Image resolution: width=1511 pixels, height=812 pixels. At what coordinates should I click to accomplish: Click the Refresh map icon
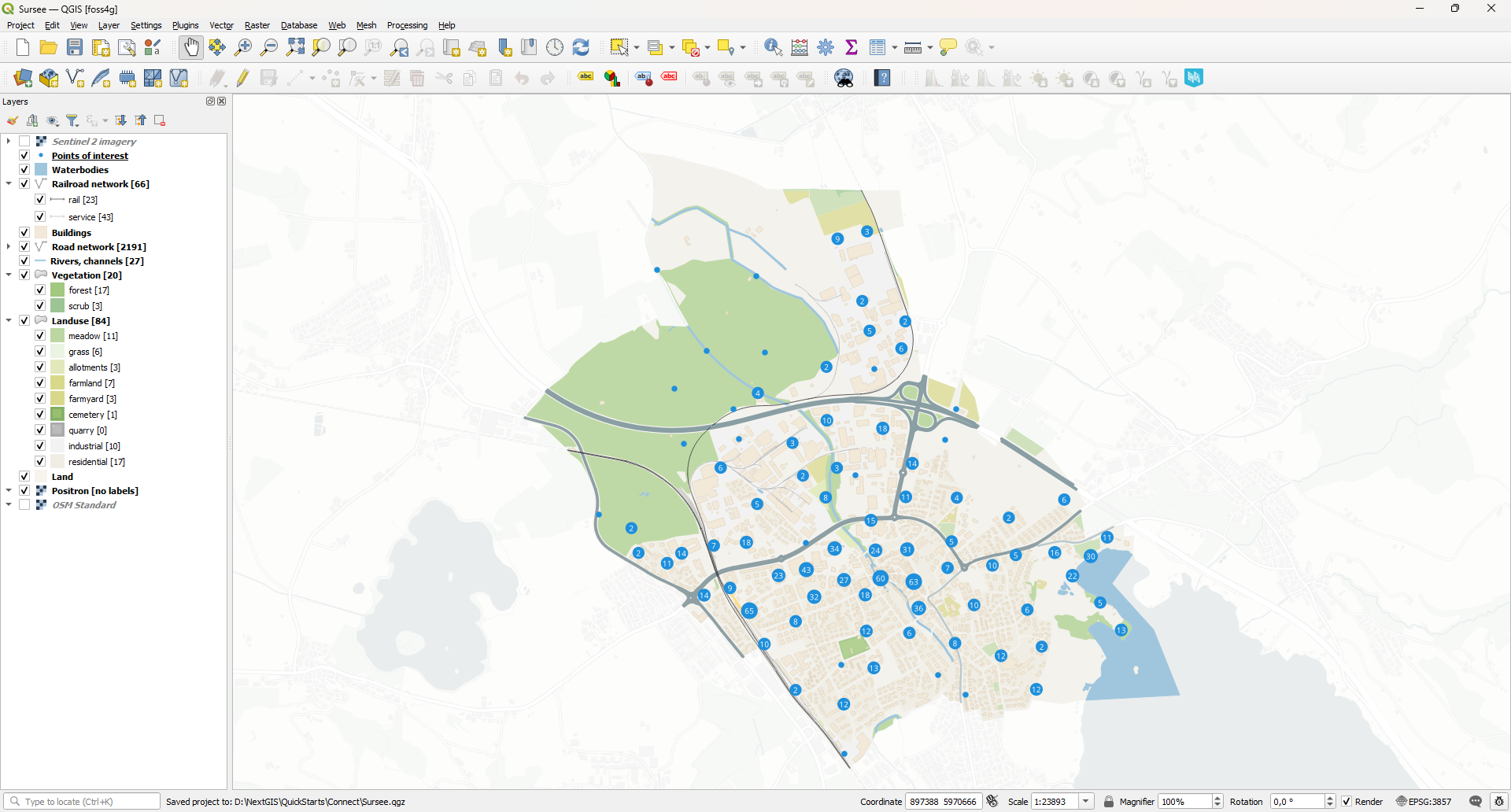coord(581,47)
